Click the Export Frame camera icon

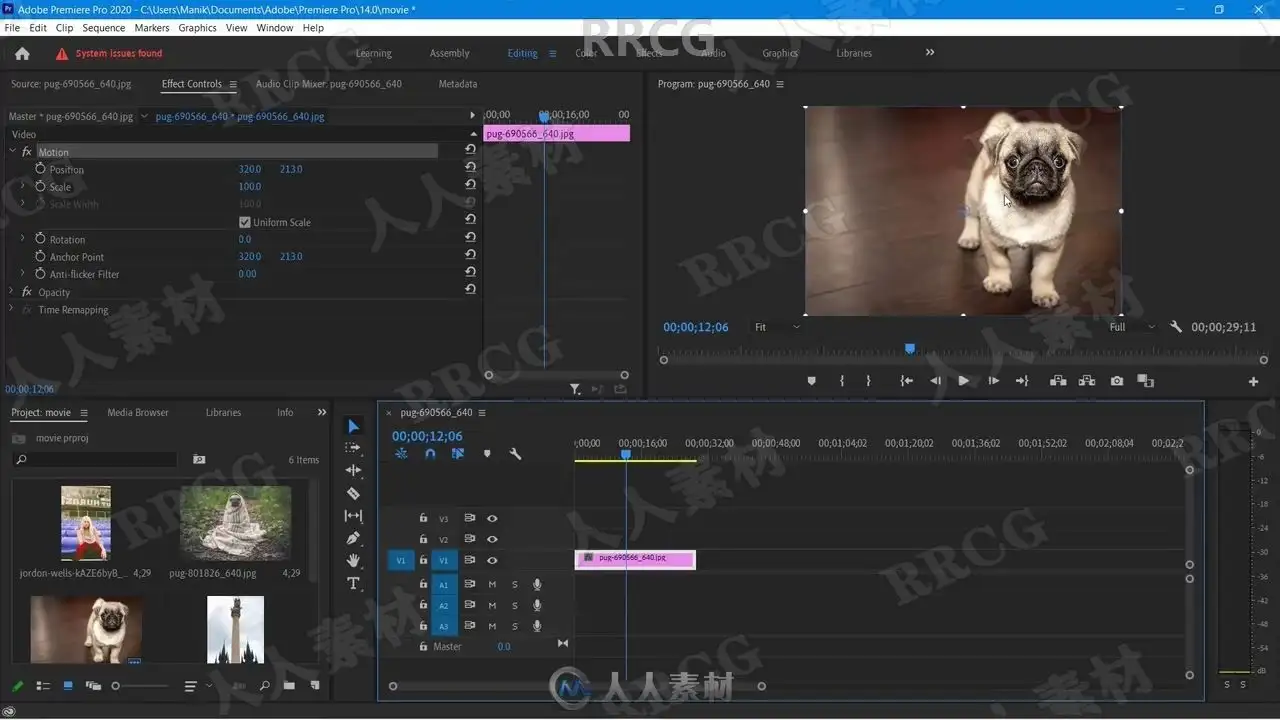coord(1116,381)
